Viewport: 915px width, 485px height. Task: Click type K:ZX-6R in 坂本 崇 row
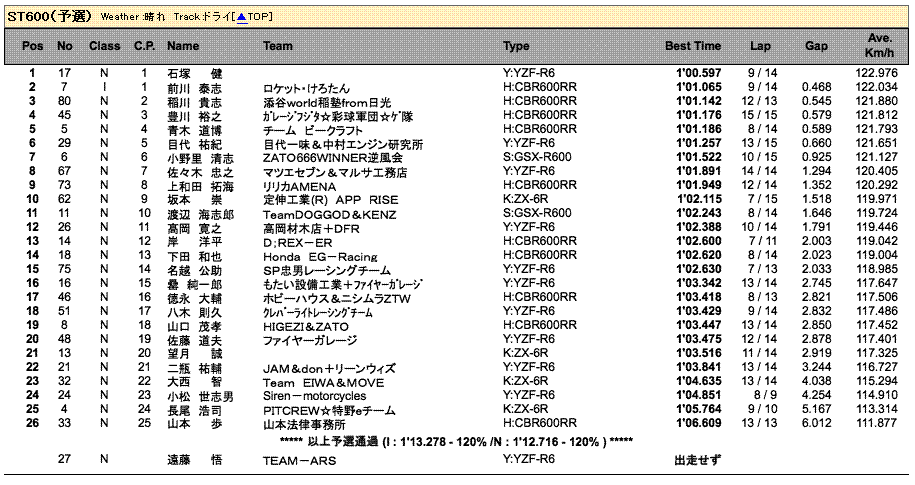point(526,199)
